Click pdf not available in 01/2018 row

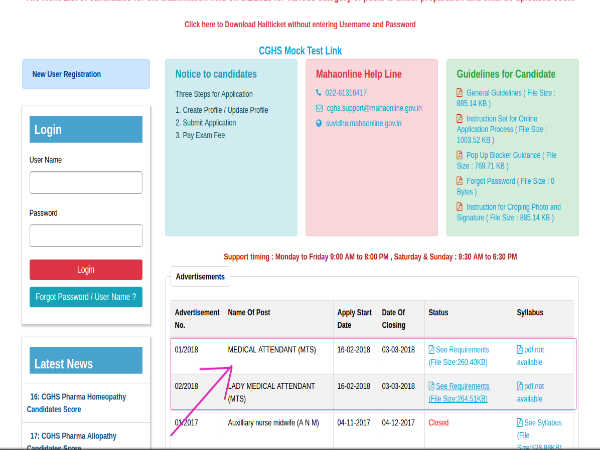(530, 356)
